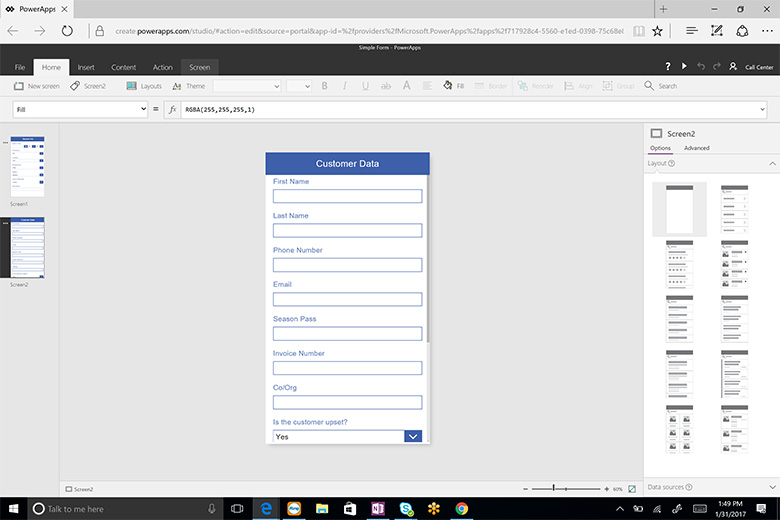Screen dimensions: 780x520
Task: Click the New screen icon
Action: (x=19, y=86)
